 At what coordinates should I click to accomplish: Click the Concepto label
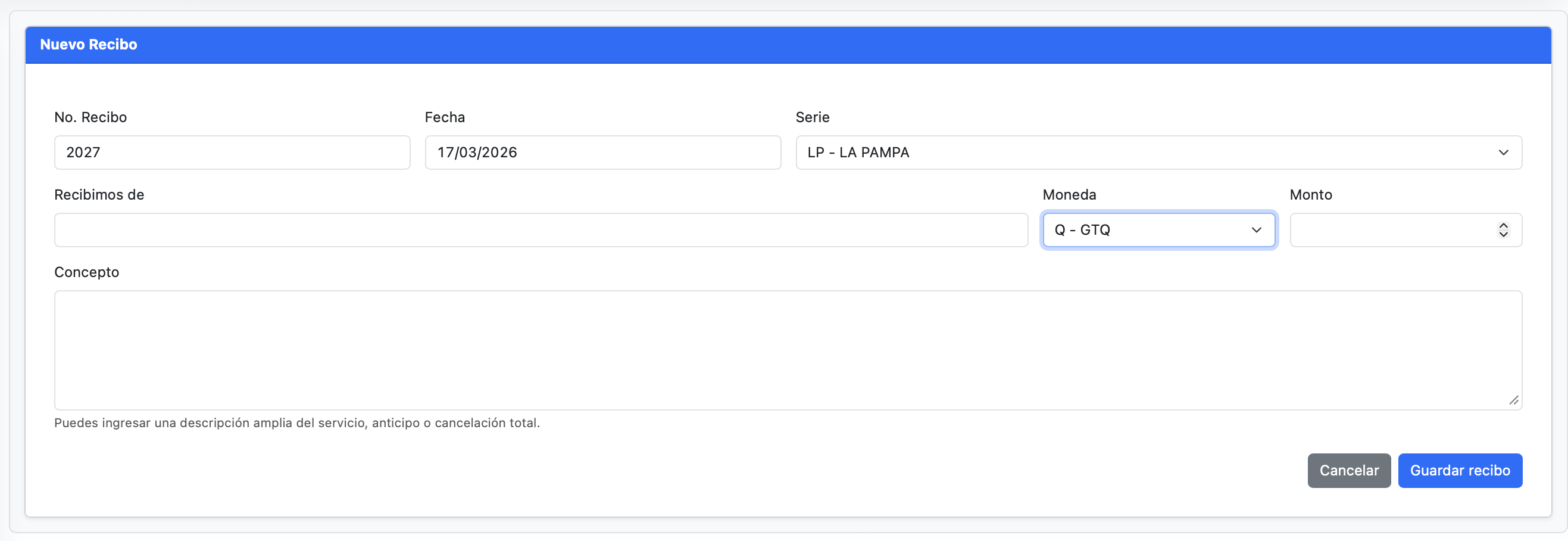point(86,272)
